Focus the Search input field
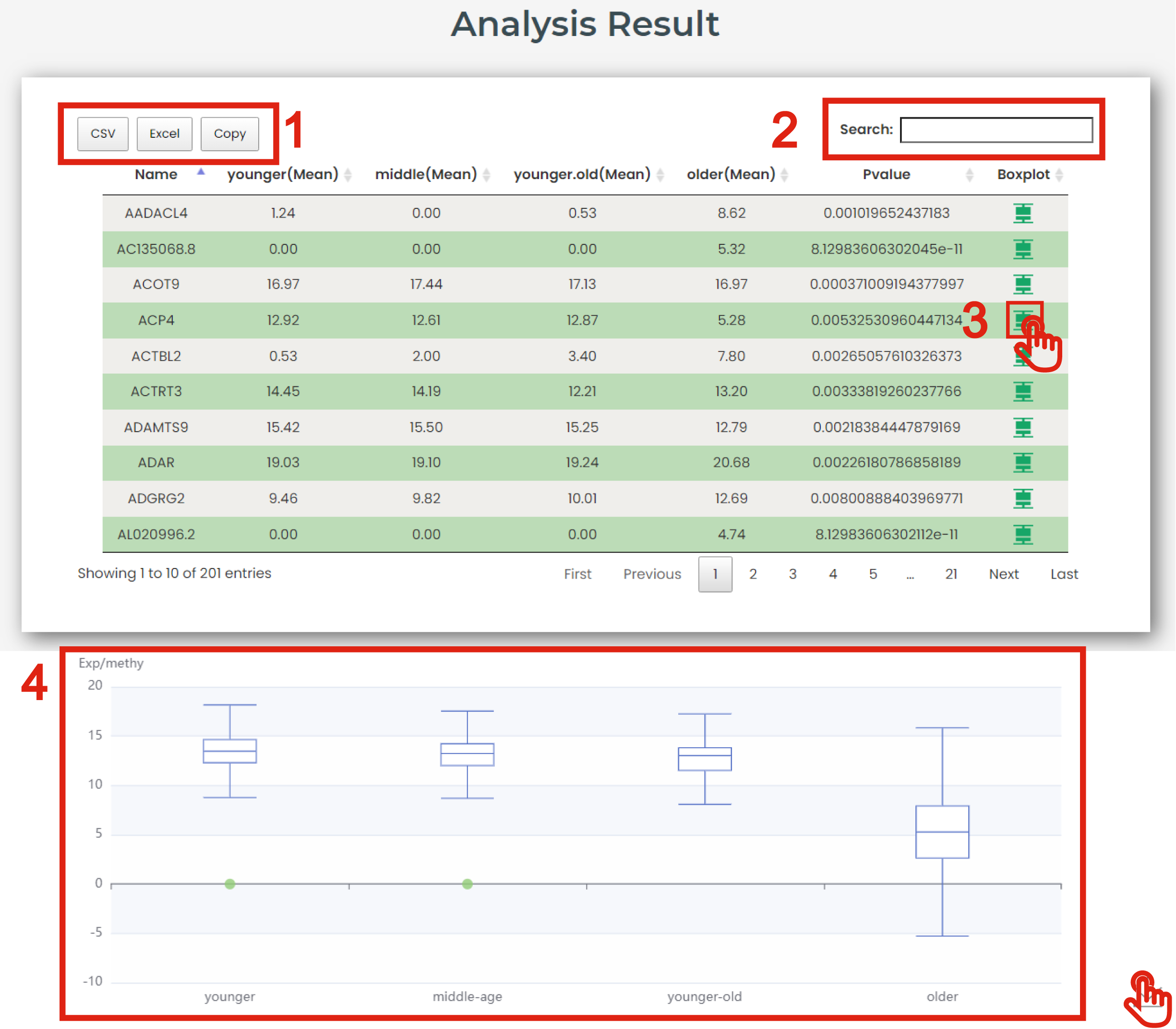 point(996,130)
